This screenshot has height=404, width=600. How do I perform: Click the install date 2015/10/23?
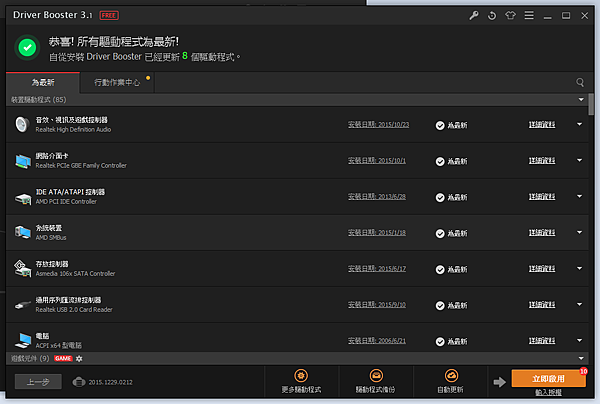click(378, 125)
